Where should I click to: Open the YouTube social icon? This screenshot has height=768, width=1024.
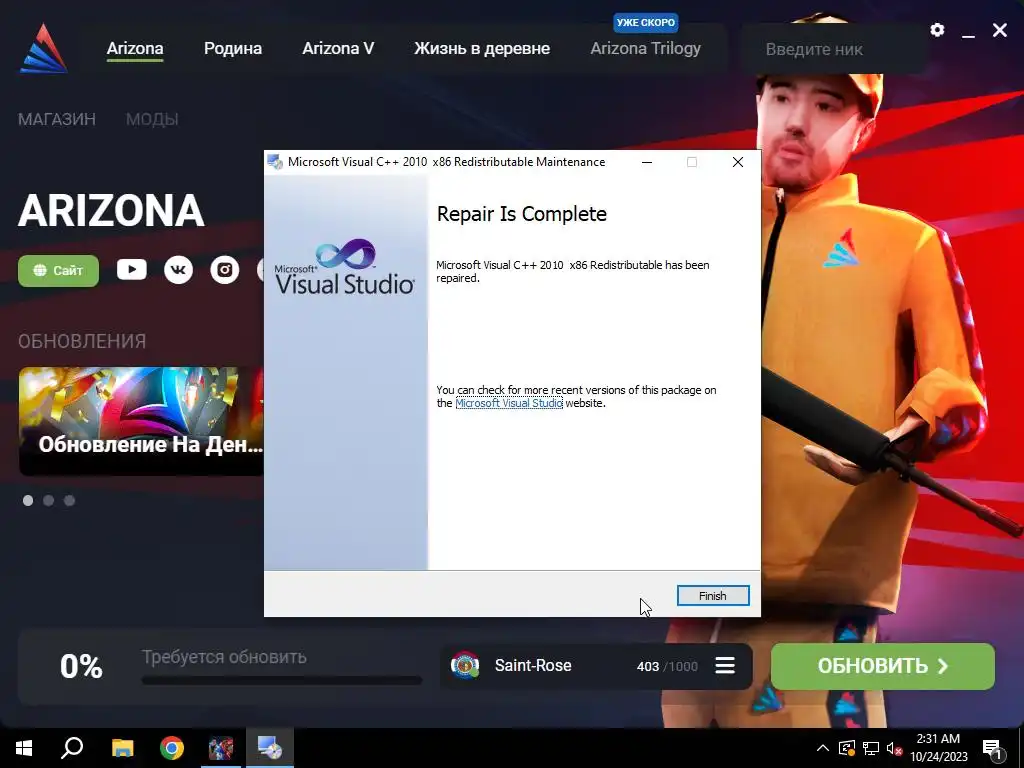(132, 270)
